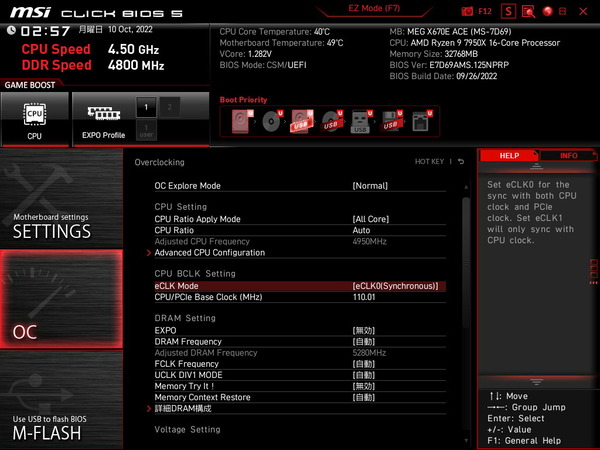
Task: Open the M-FLASH BIOS flash section
Action: (61, 400)
